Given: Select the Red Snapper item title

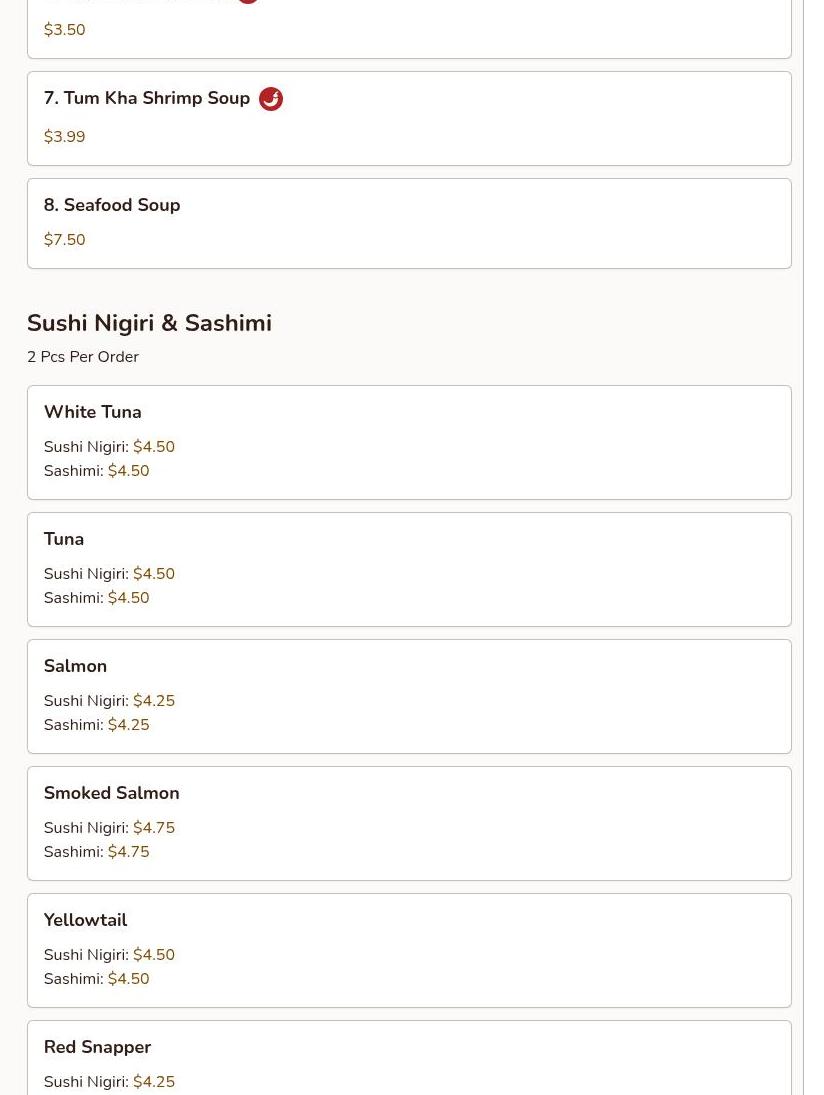Looking at the screenshot, I should (x=98, y=1048).
